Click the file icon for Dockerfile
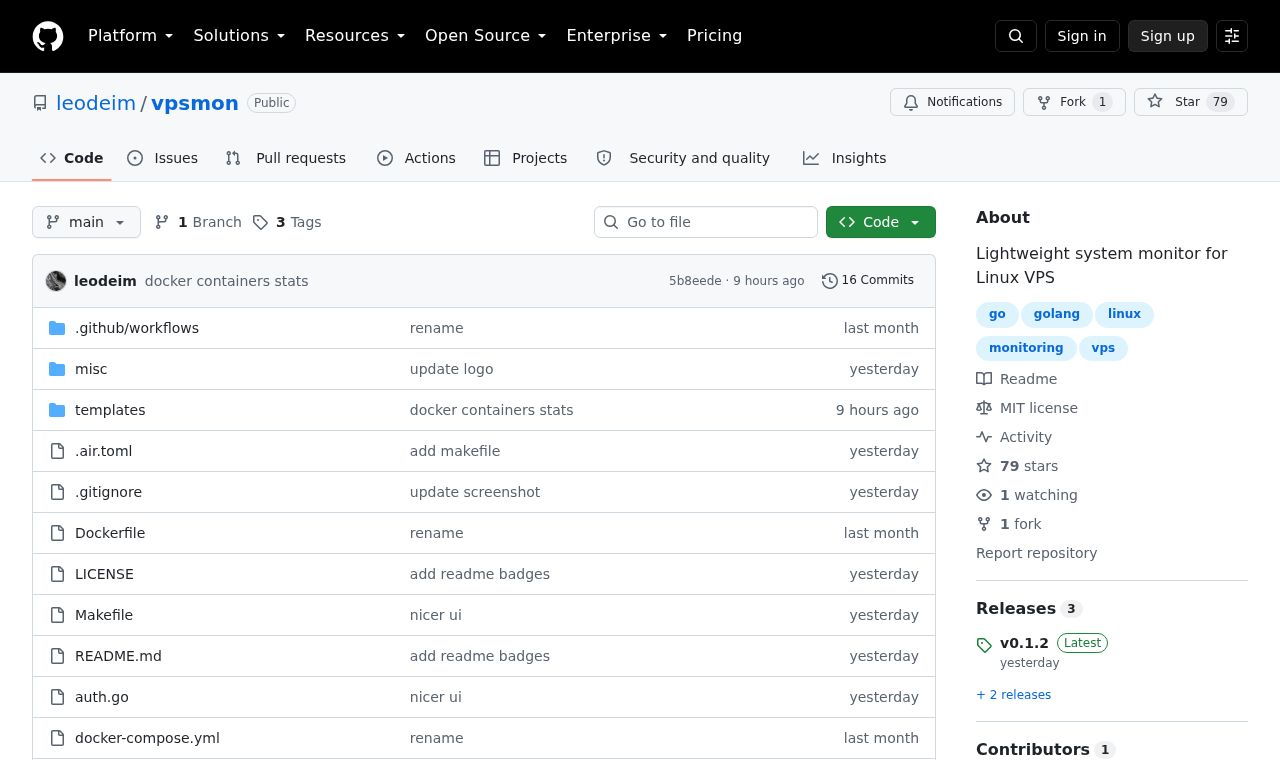Screen dimensions: 1280x760 57,533
